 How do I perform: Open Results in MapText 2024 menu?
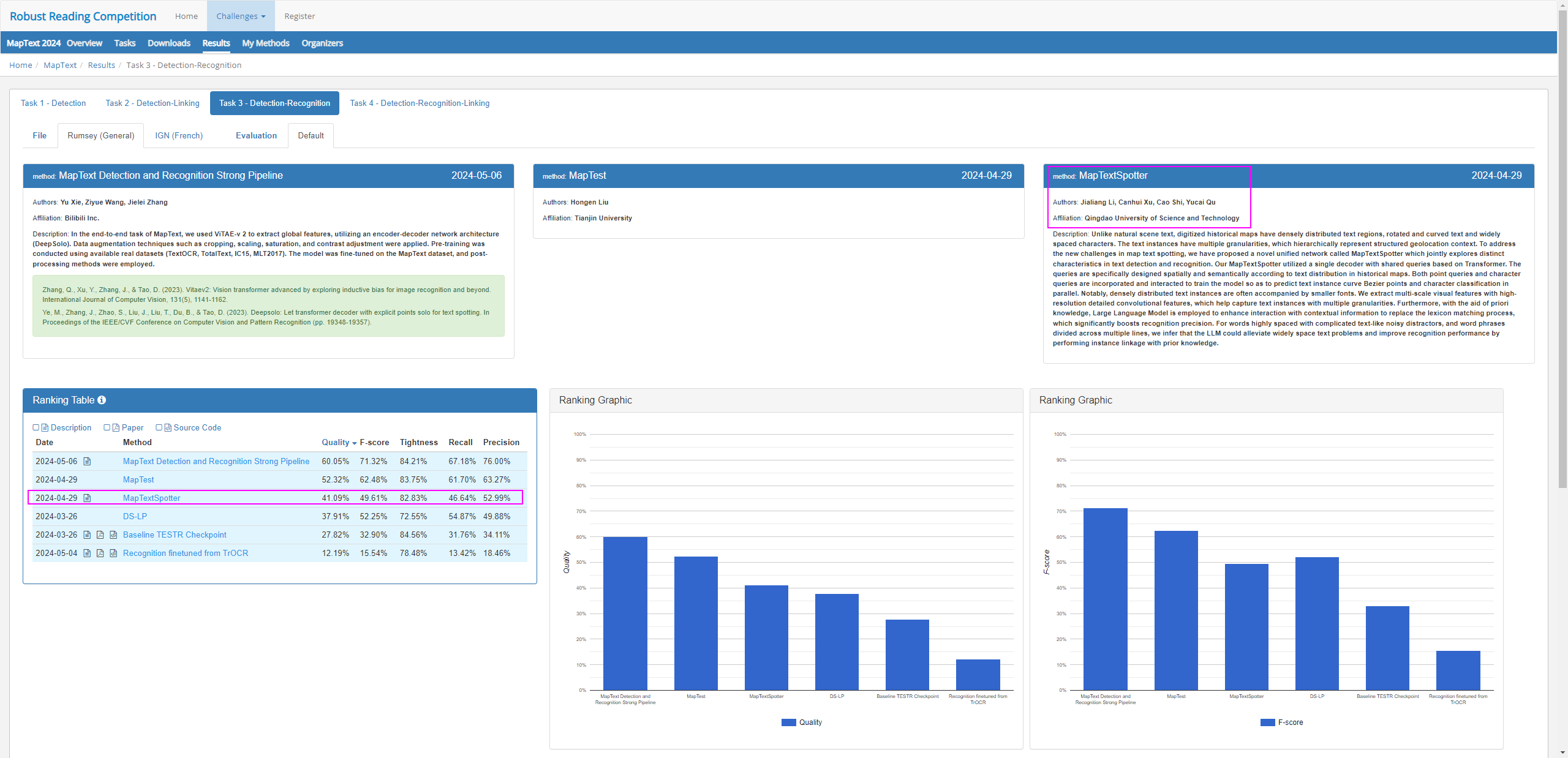coord(216,43)
